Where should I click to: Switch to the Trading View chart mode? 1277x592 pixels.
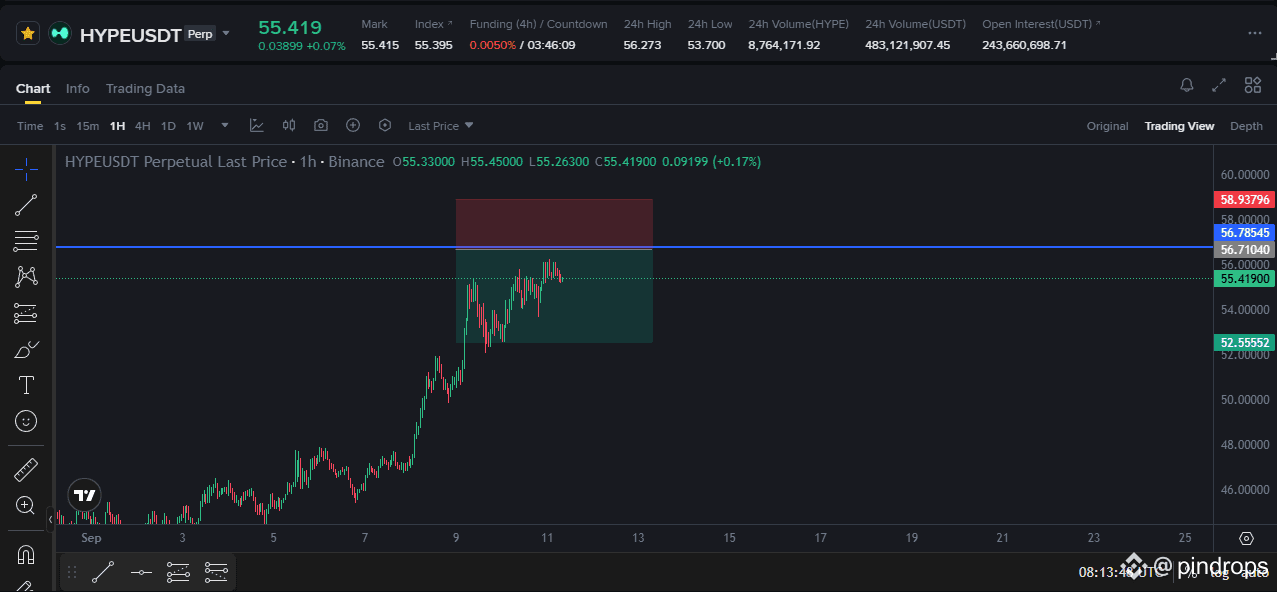[x=1180, y=126]
